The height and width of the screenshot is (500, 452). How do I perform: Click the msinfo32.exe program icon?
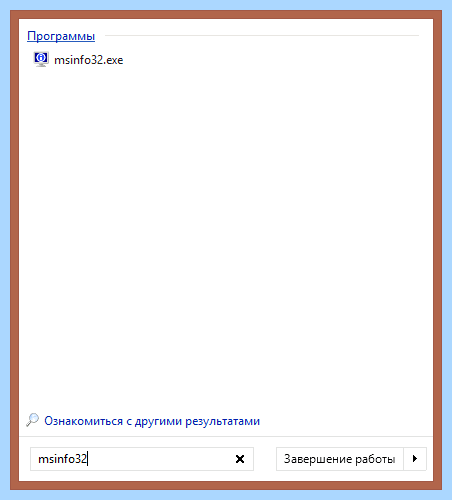(41, 59)
